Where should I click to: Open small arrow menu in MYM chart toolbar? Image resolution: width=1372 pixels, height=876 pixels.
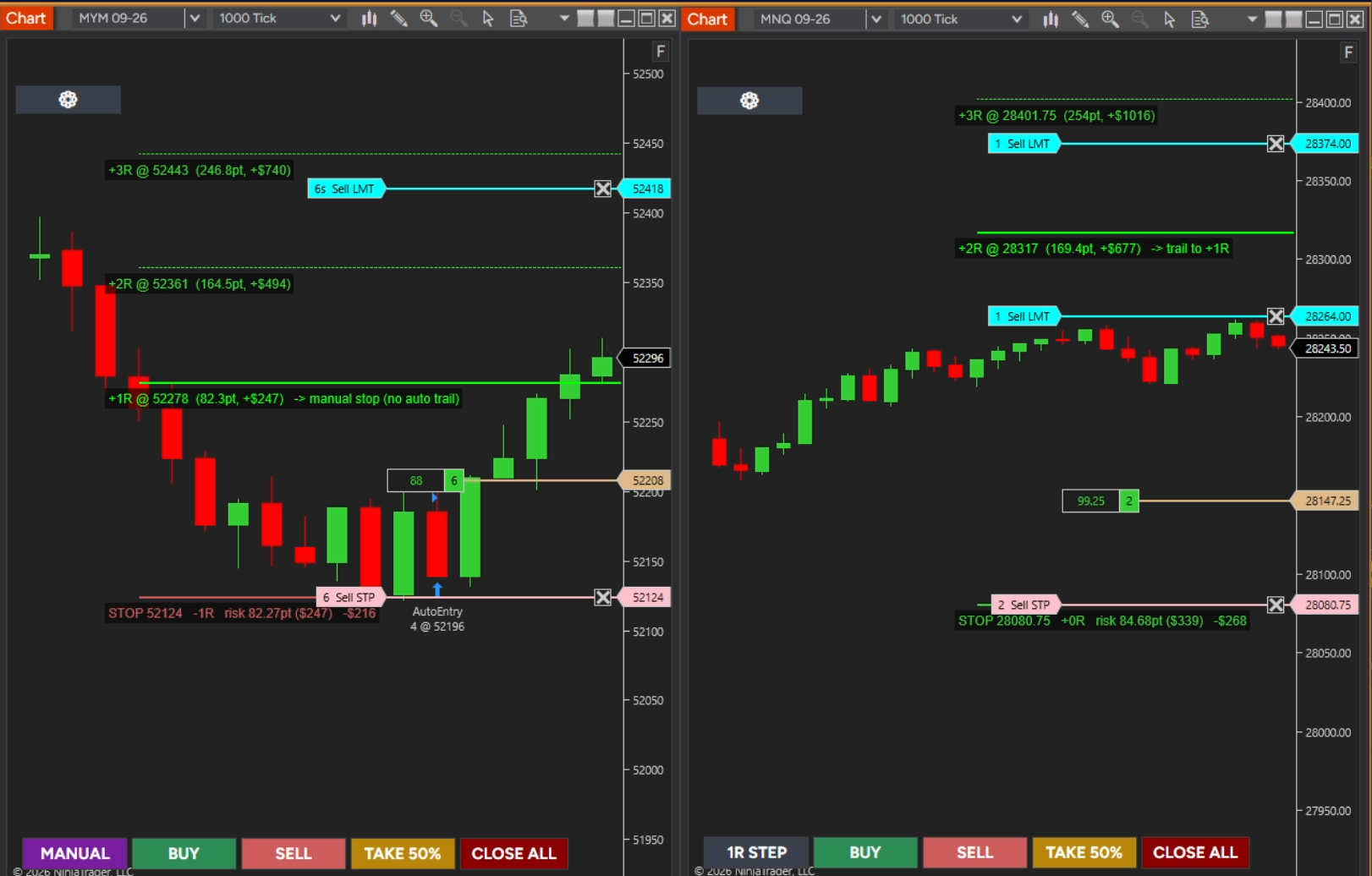point(564,18)
